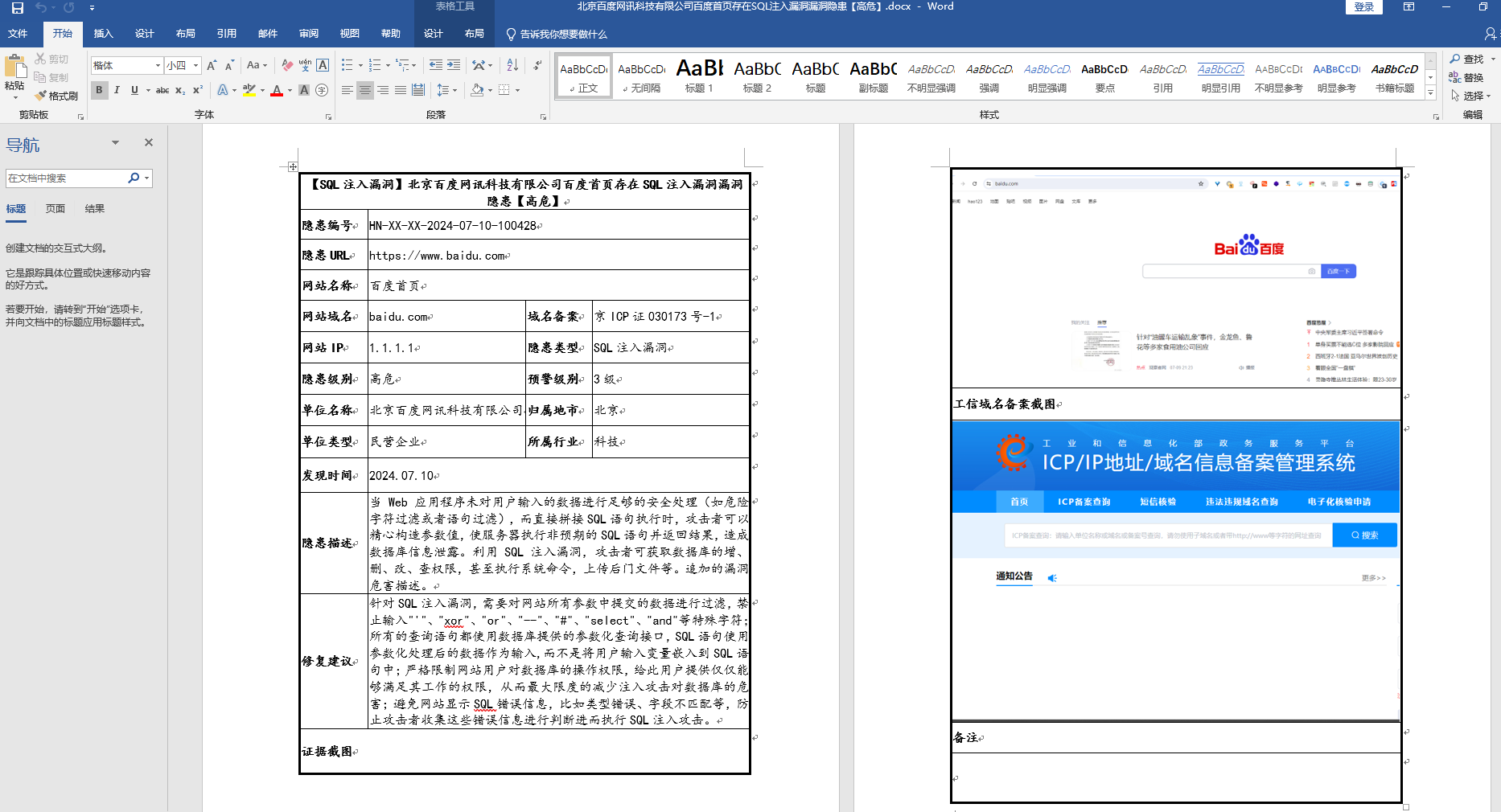1501x812 pixels.
Task: Click the Paste clipboard icon
Action: coord(14,68)
